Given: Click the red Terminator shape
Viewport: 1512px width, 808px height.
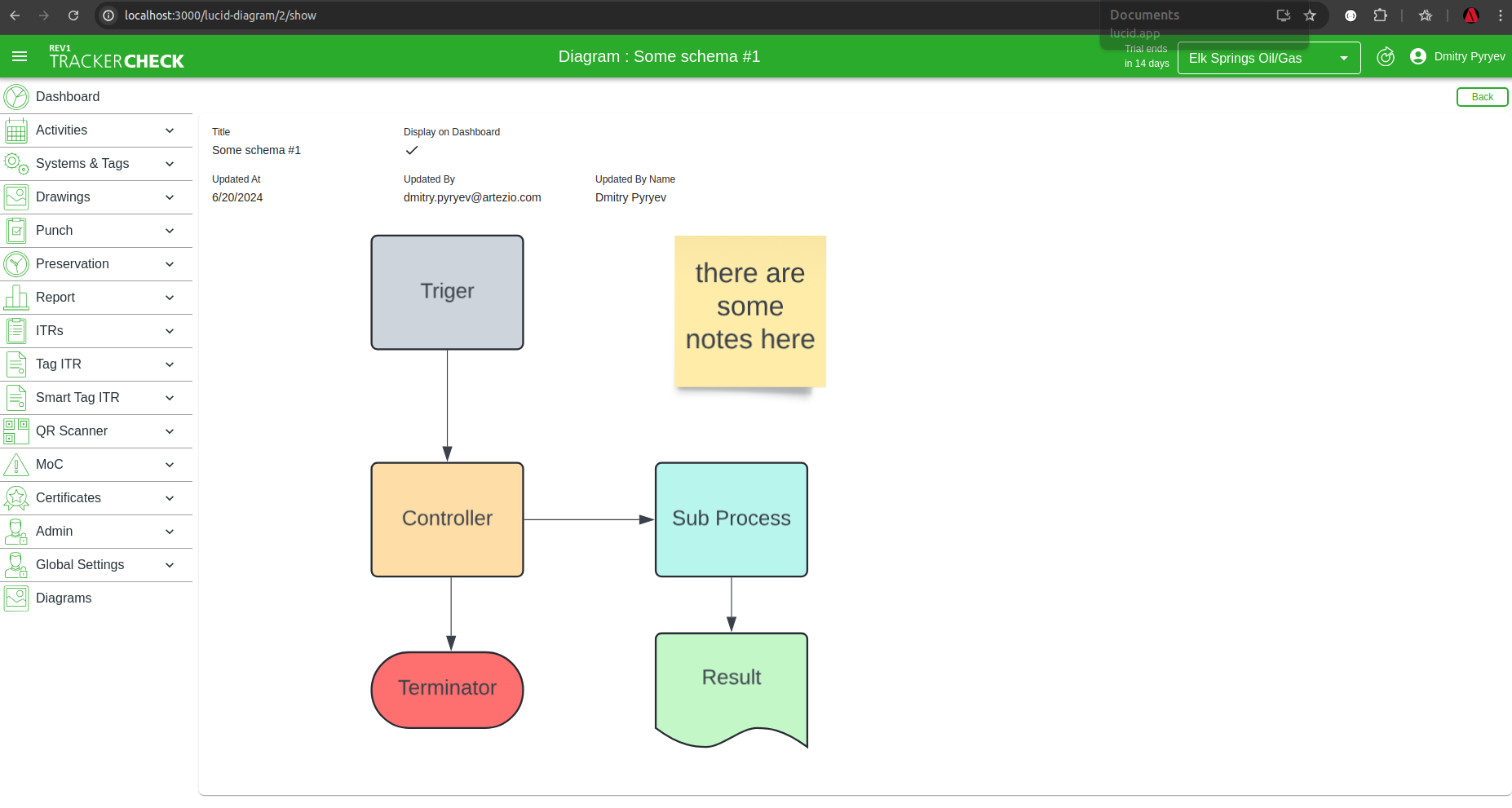Looking at the screenshot, I should point(447,690).
